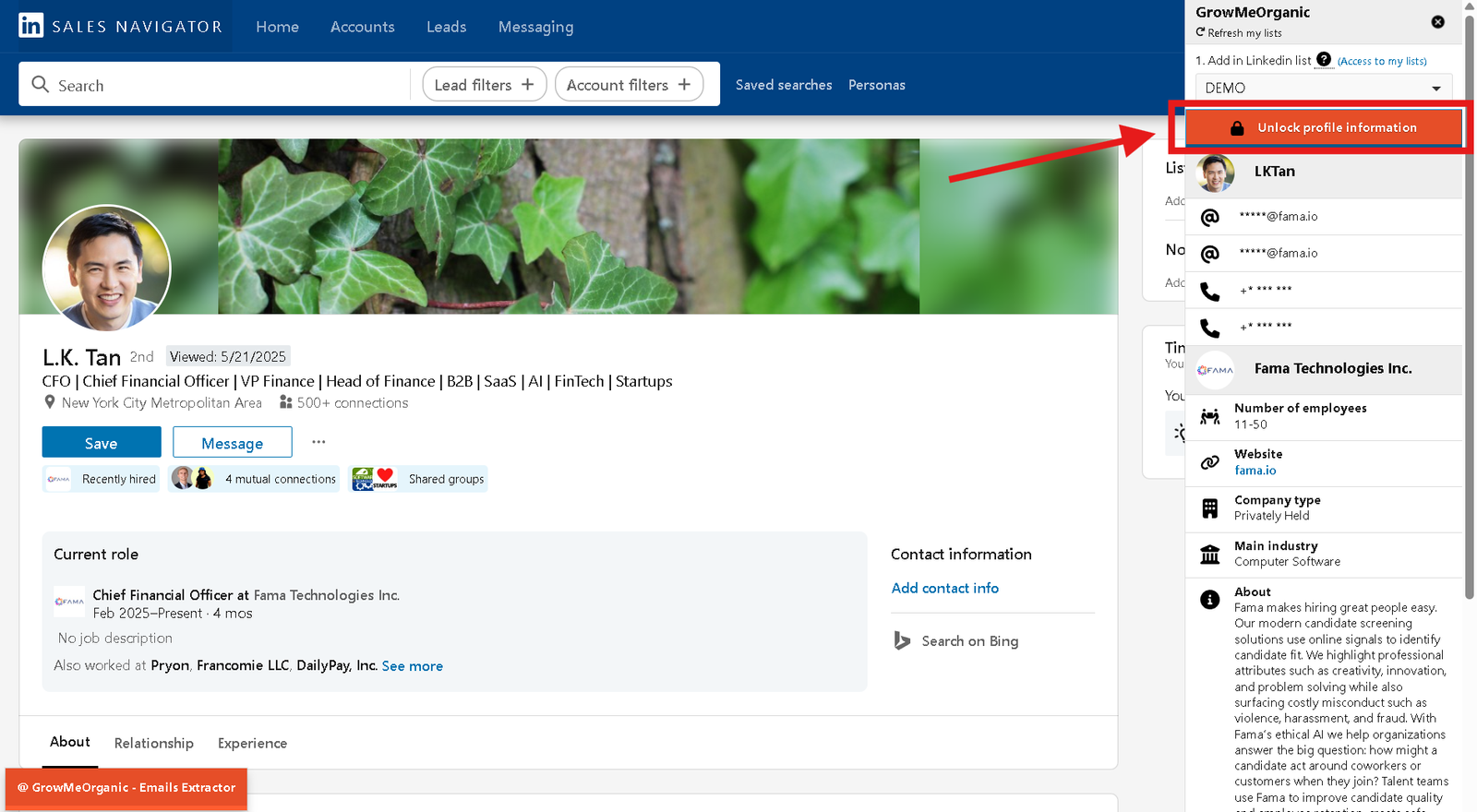The width and height of the screenshot is (1477, 812).
Task: Click the Fama logo in Current role
Action: pyautogui.click(x=69, y=602)
